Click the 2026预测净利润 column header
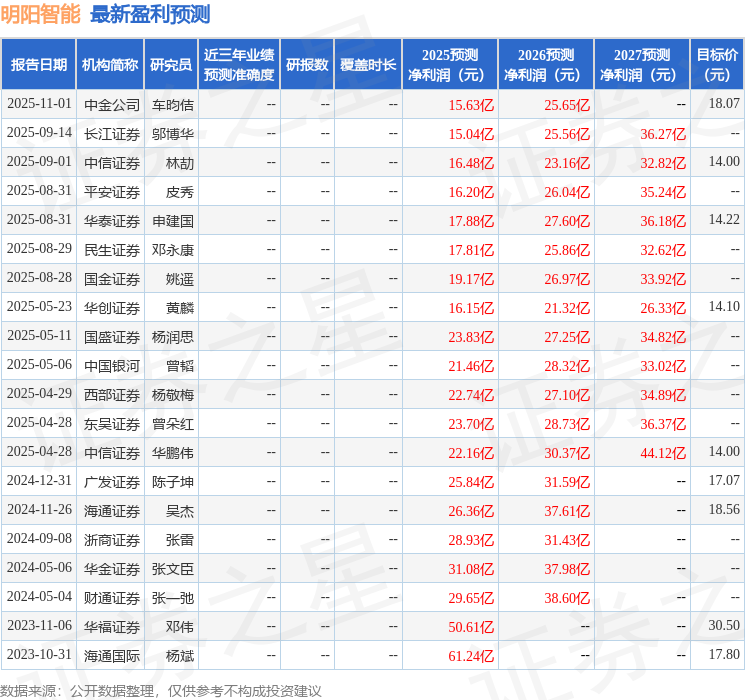Viewport: 745px width, 700px height. tap(546, 64)
